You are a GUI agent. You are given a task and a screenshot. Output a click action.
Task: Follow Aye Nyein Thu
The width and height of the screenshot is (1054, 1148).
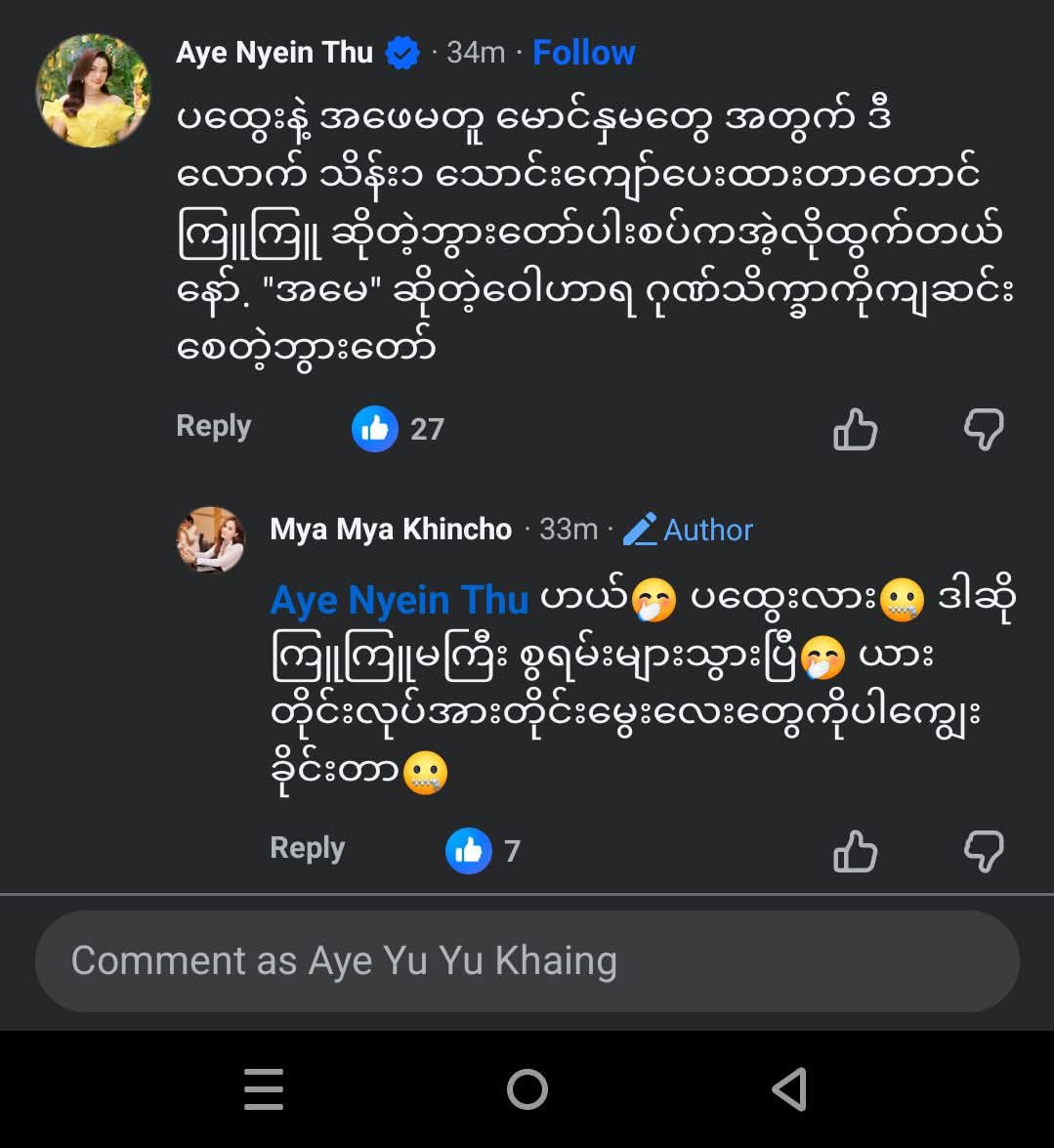(x=583, y=53)
